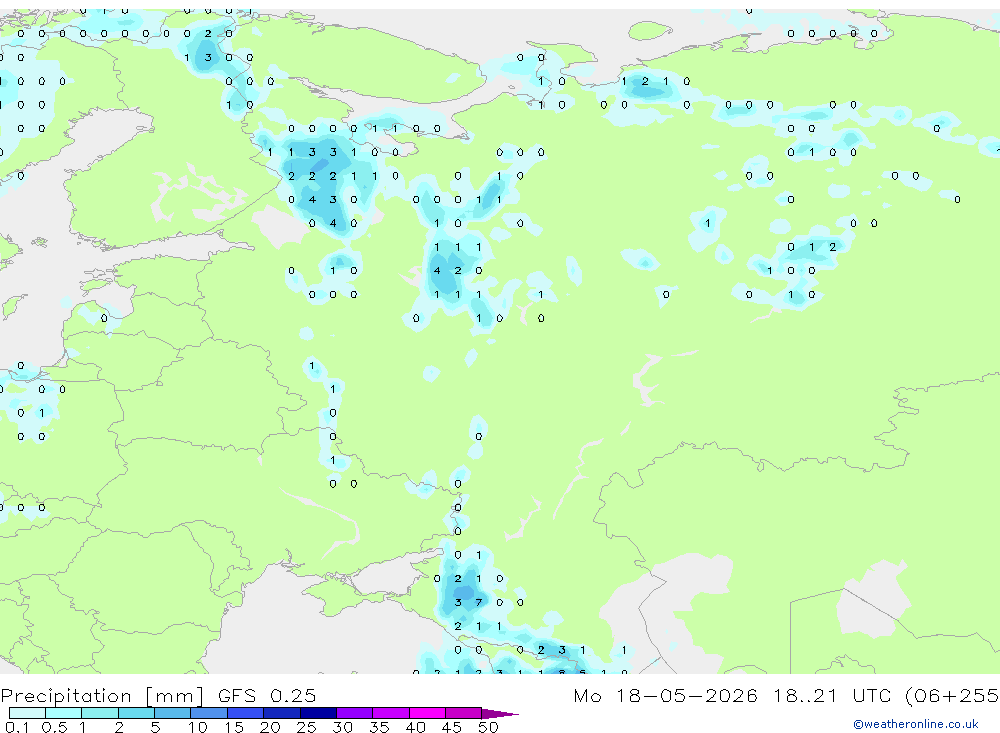Click the 30–35 mm purple legend swatch
Image resolution: width=1000 pixels, height=733 pixels.
(355, 713)
